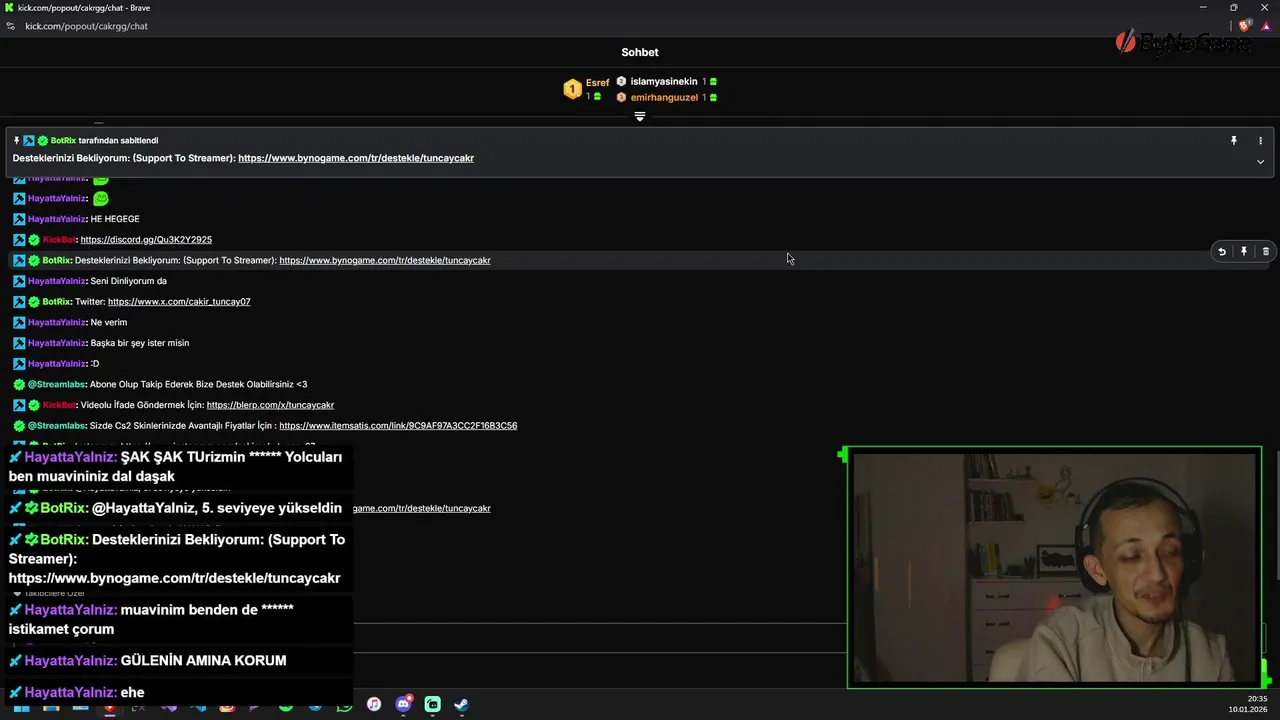This screenshot has width=1280, height=720.
Task: Click the streamer webcam overlay
Action: (1054, 567)
